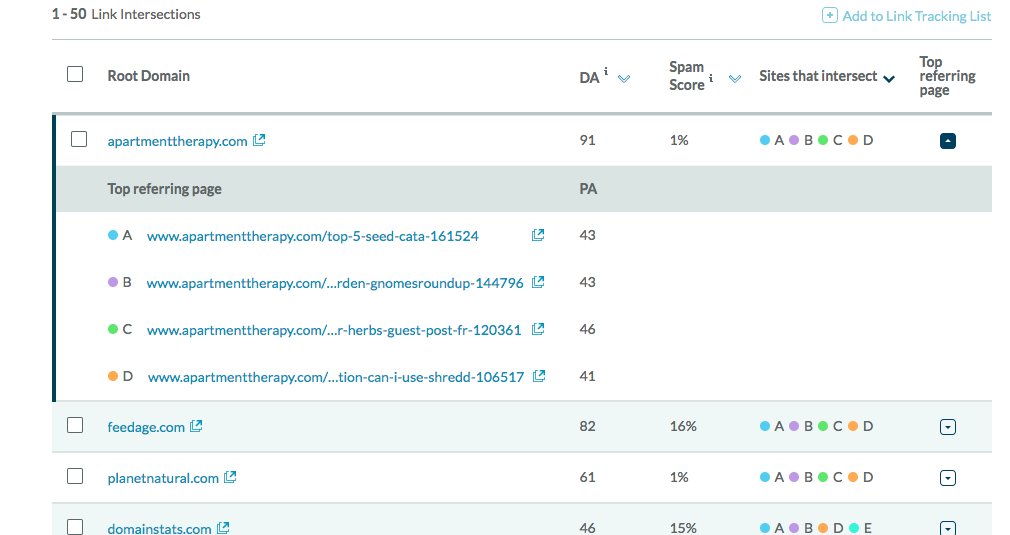This screenshot has width=1010, height=535.
Task: Open external icon for top-5-seed-cata page
Action: 538,235
